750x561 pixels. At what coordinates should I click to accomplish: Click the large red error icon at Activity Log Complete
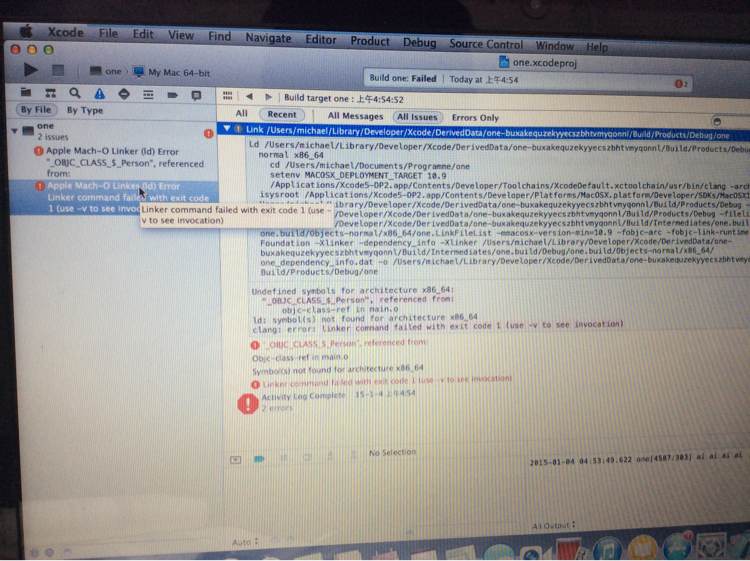[x=248, y=403]
